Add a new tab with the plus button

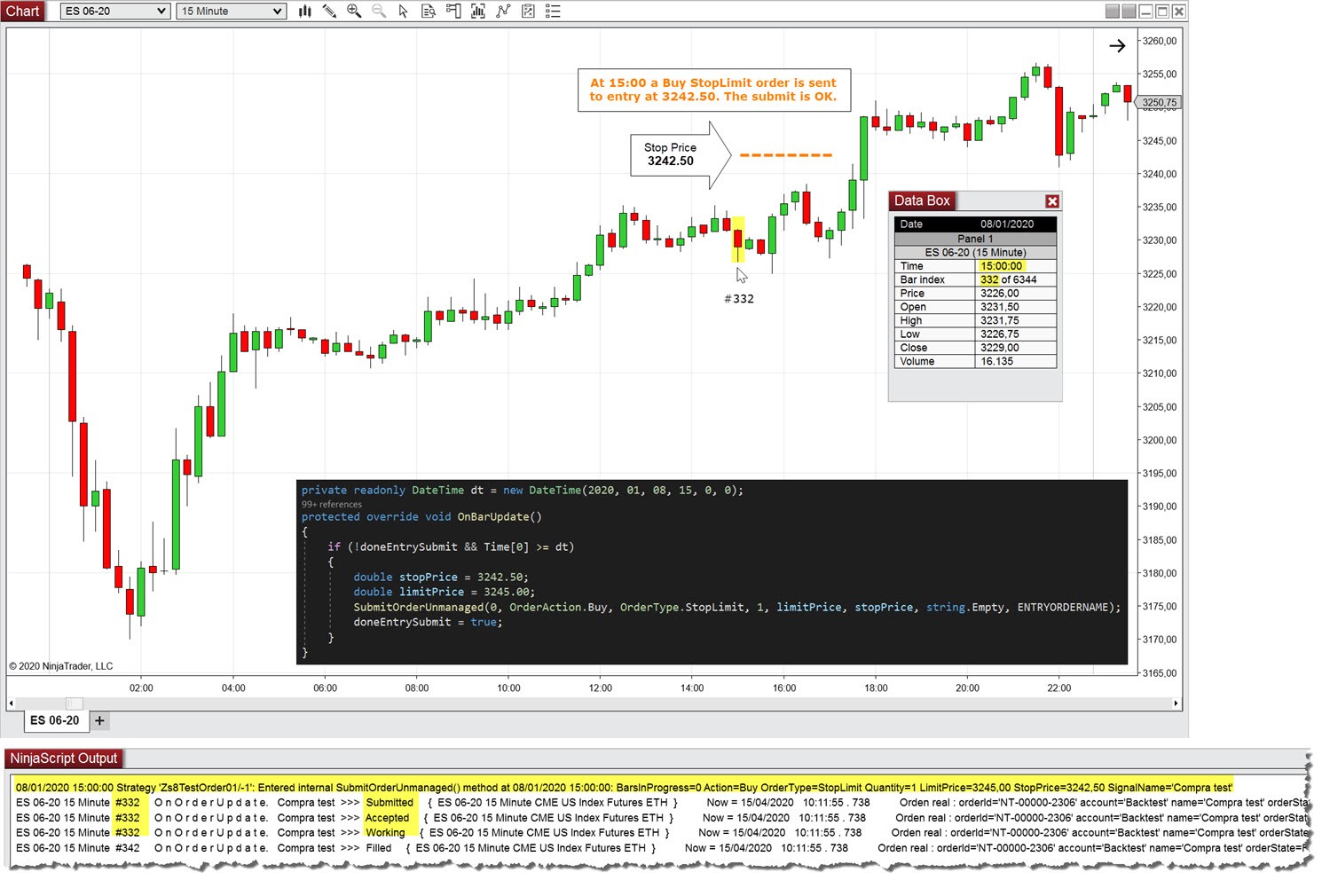tap(99, 720)
